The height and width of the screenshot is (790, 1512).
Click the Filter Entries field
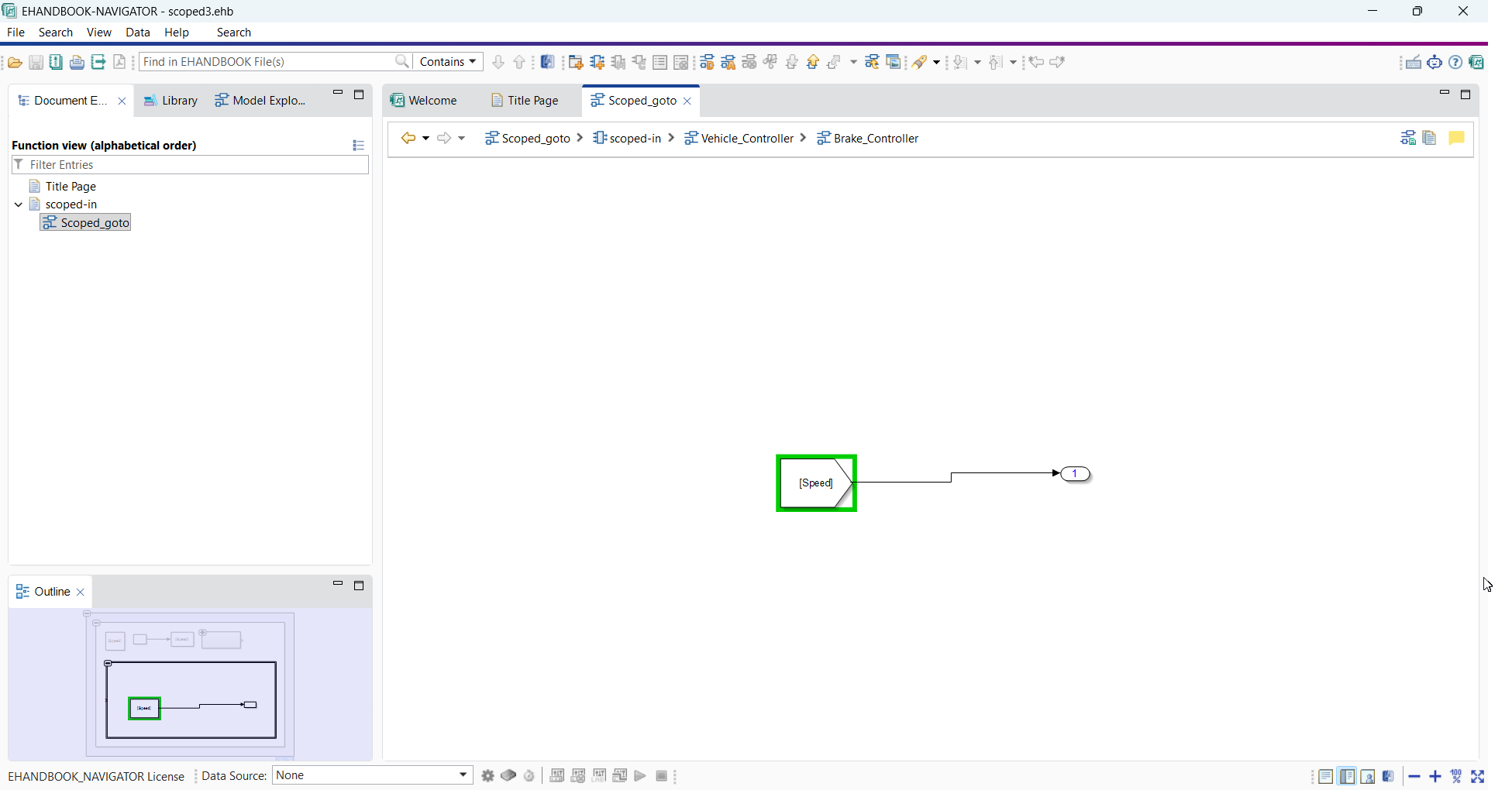click(190, 164)
